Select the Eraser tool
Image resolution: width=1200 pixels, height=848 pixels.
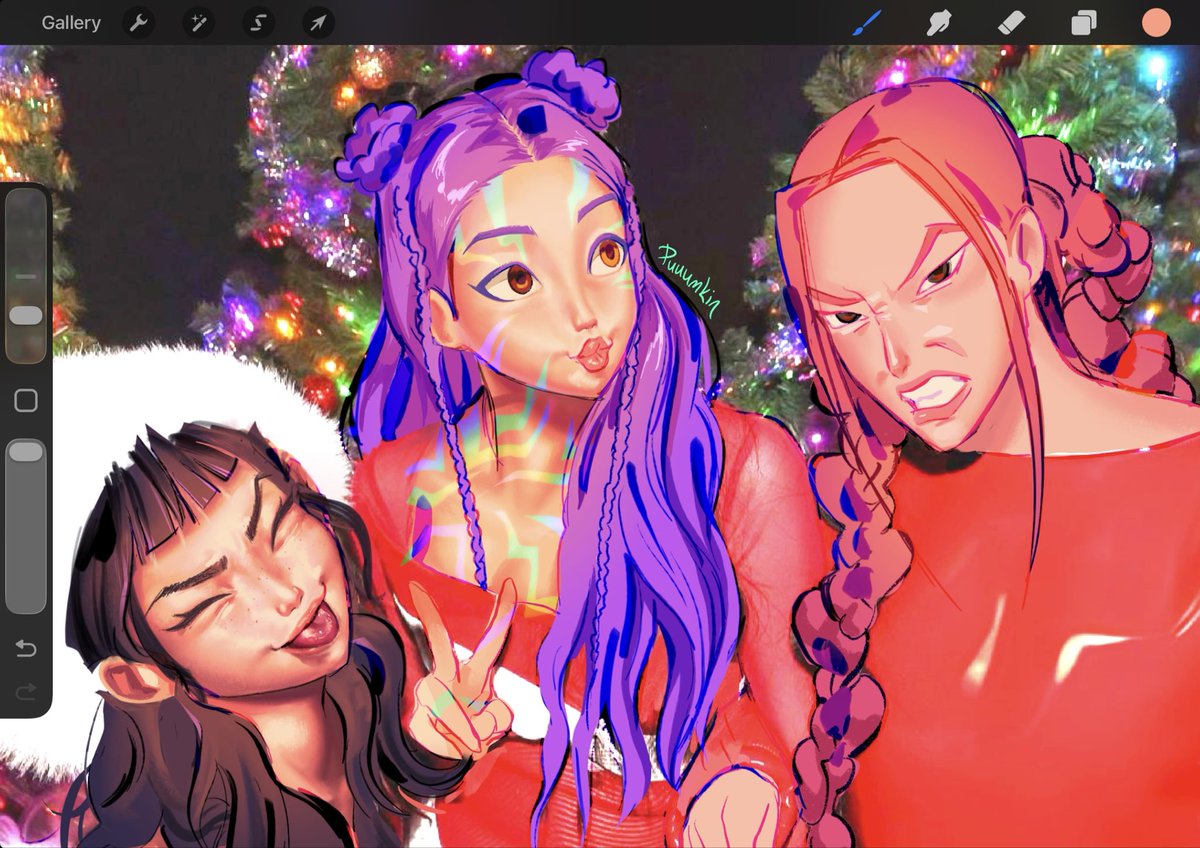(x=1012, y=22)
